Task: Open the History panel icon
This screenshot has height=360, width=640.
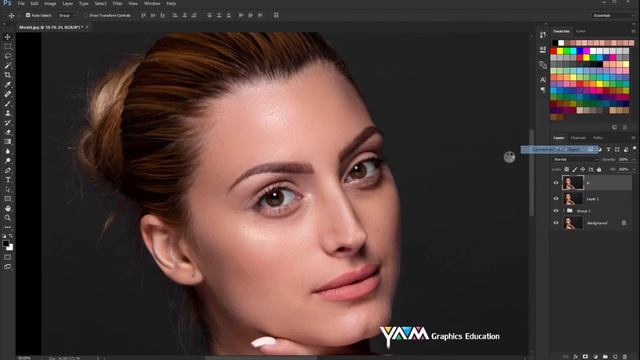Action: click(x=543, y=35)
